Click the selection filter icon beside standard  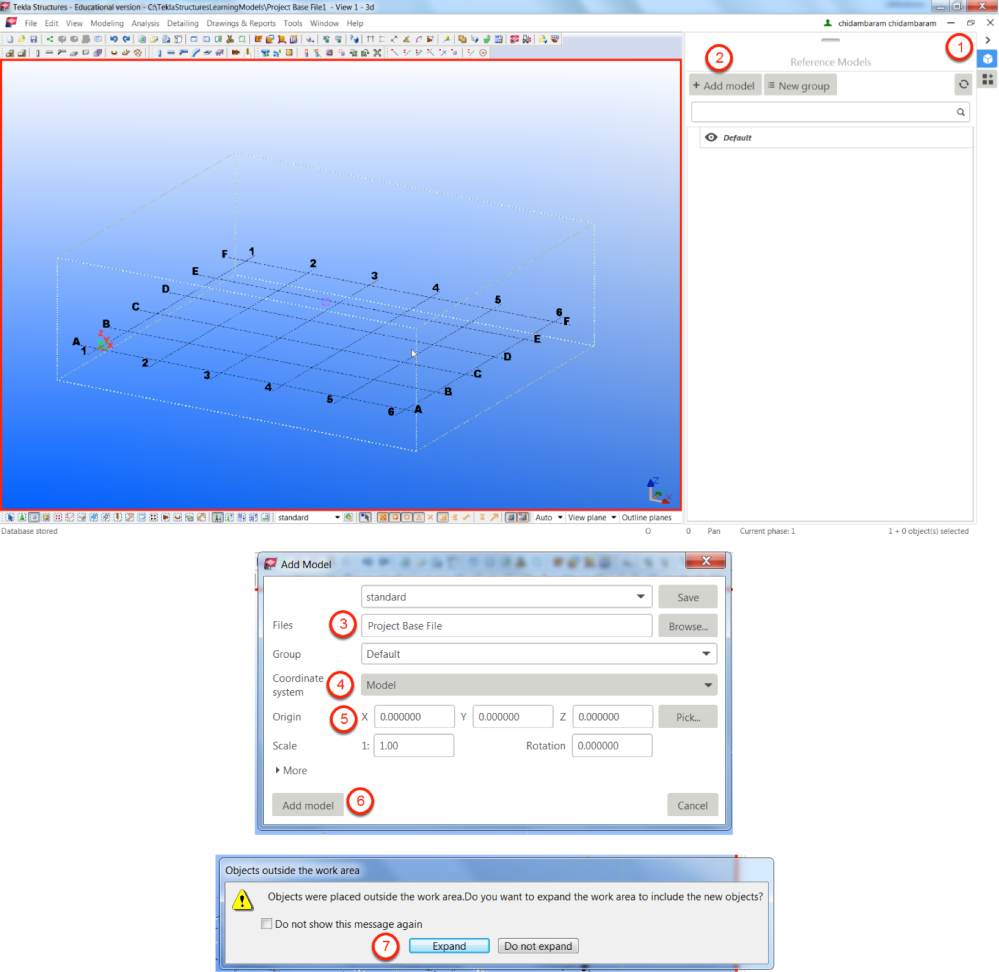(348, 517)
